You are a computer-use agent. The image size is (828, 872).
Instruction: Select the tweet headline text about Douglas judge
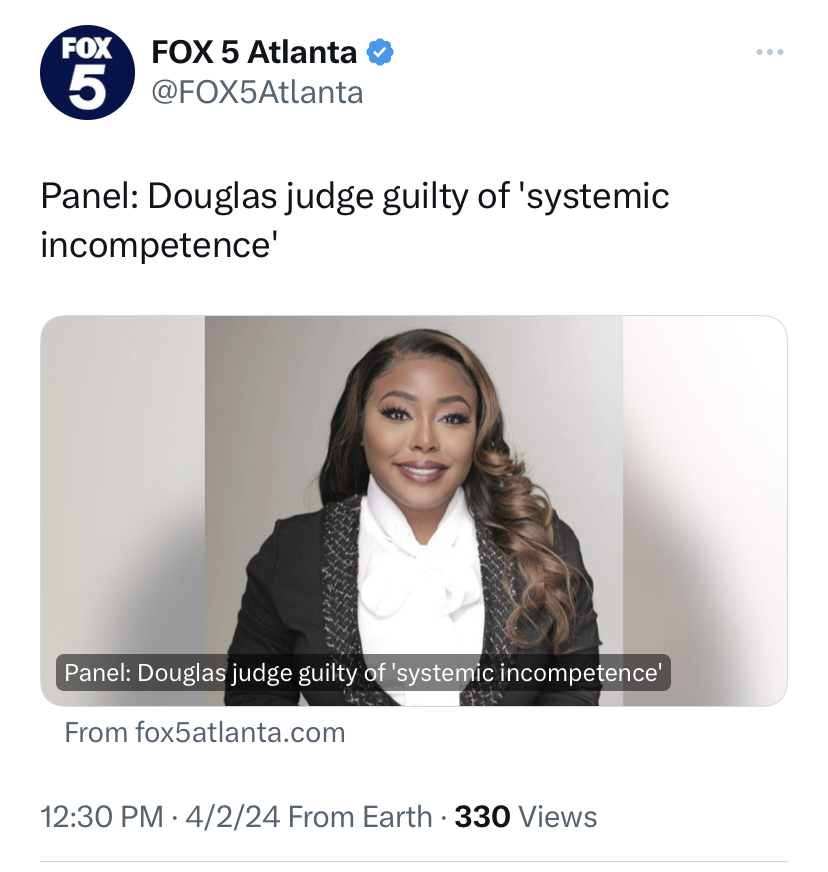coord(355,220)
